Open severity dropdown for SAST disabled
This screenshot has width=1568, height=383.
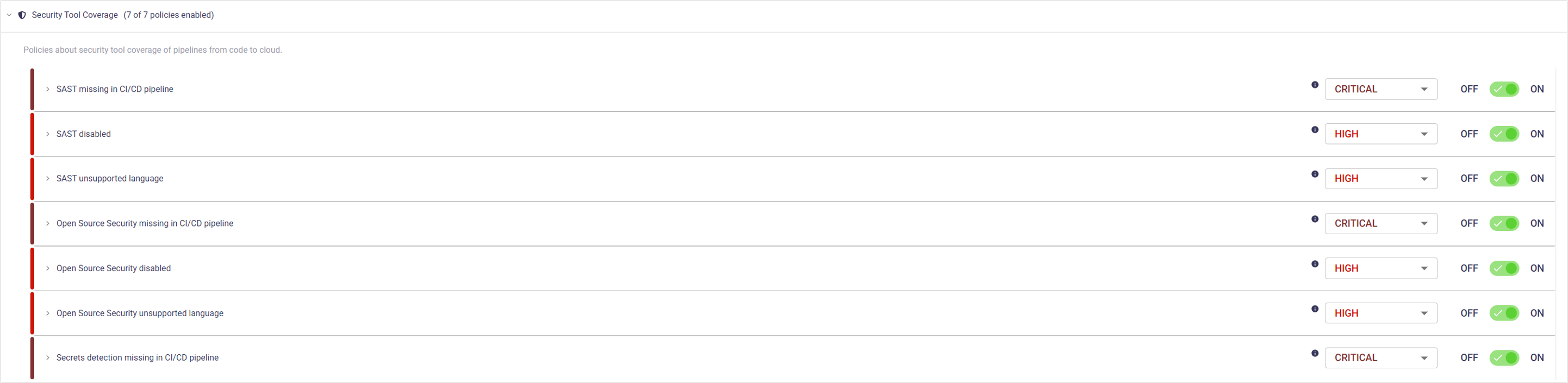pos(1380,134)
